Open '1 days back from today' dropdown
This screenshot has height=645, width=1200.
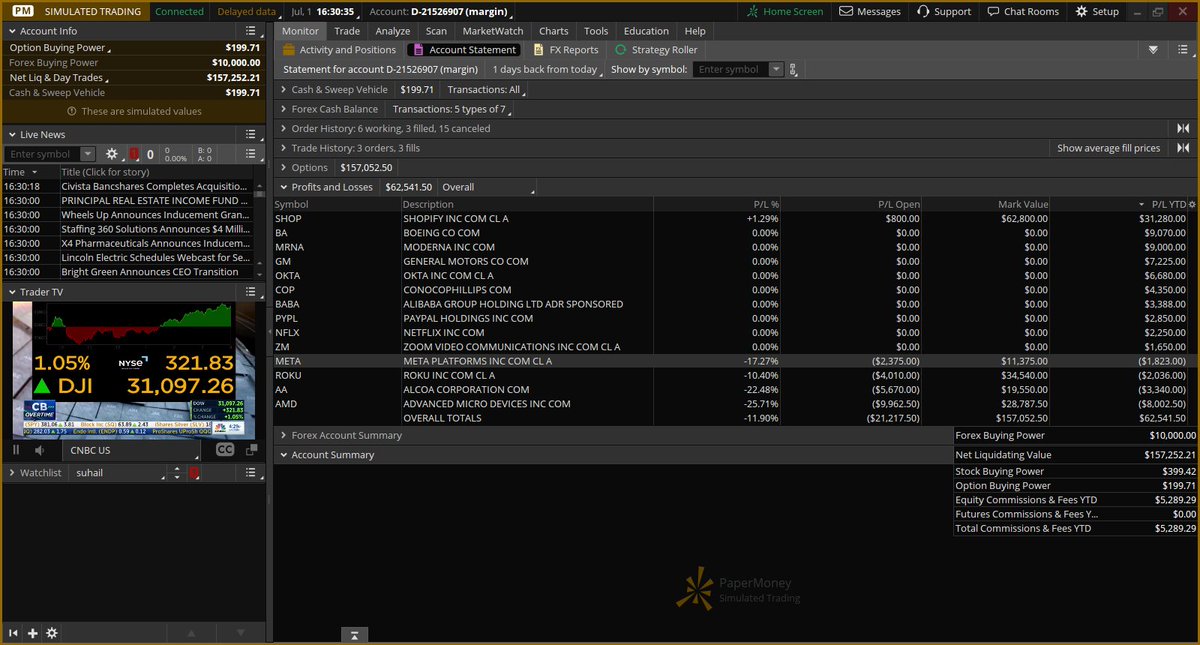click(x=547, y=70)
